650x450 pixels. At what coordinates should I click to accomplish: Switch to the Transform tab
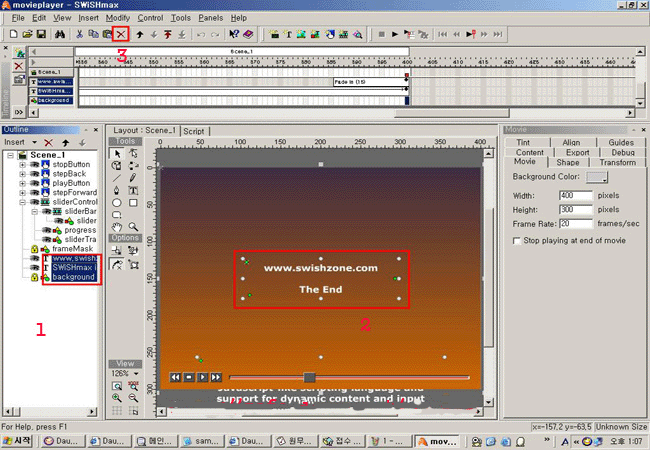pyautogui.click(x=617, y=162)
